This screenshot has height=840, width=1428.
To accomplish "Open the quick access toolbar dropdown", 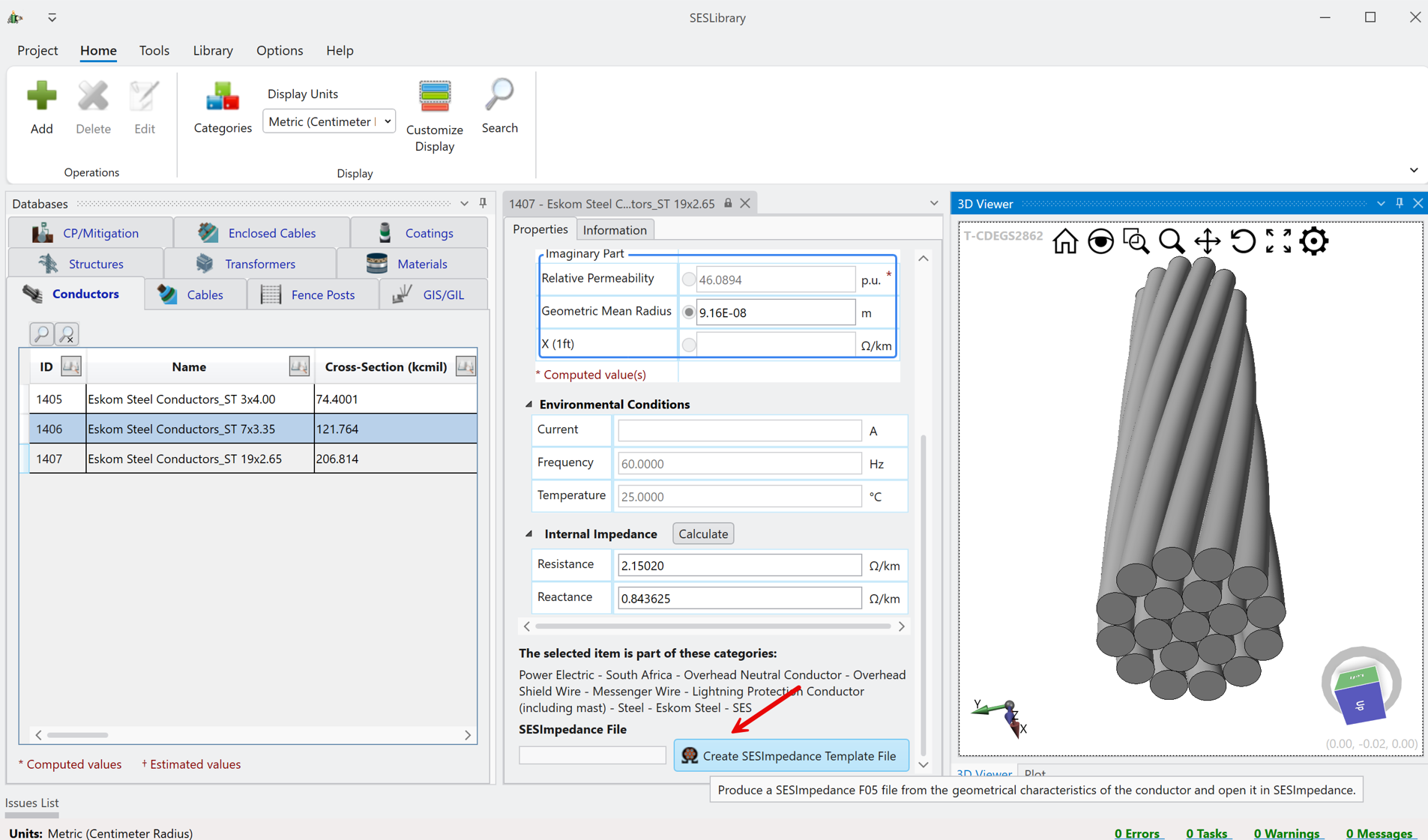I will (52, 17).
